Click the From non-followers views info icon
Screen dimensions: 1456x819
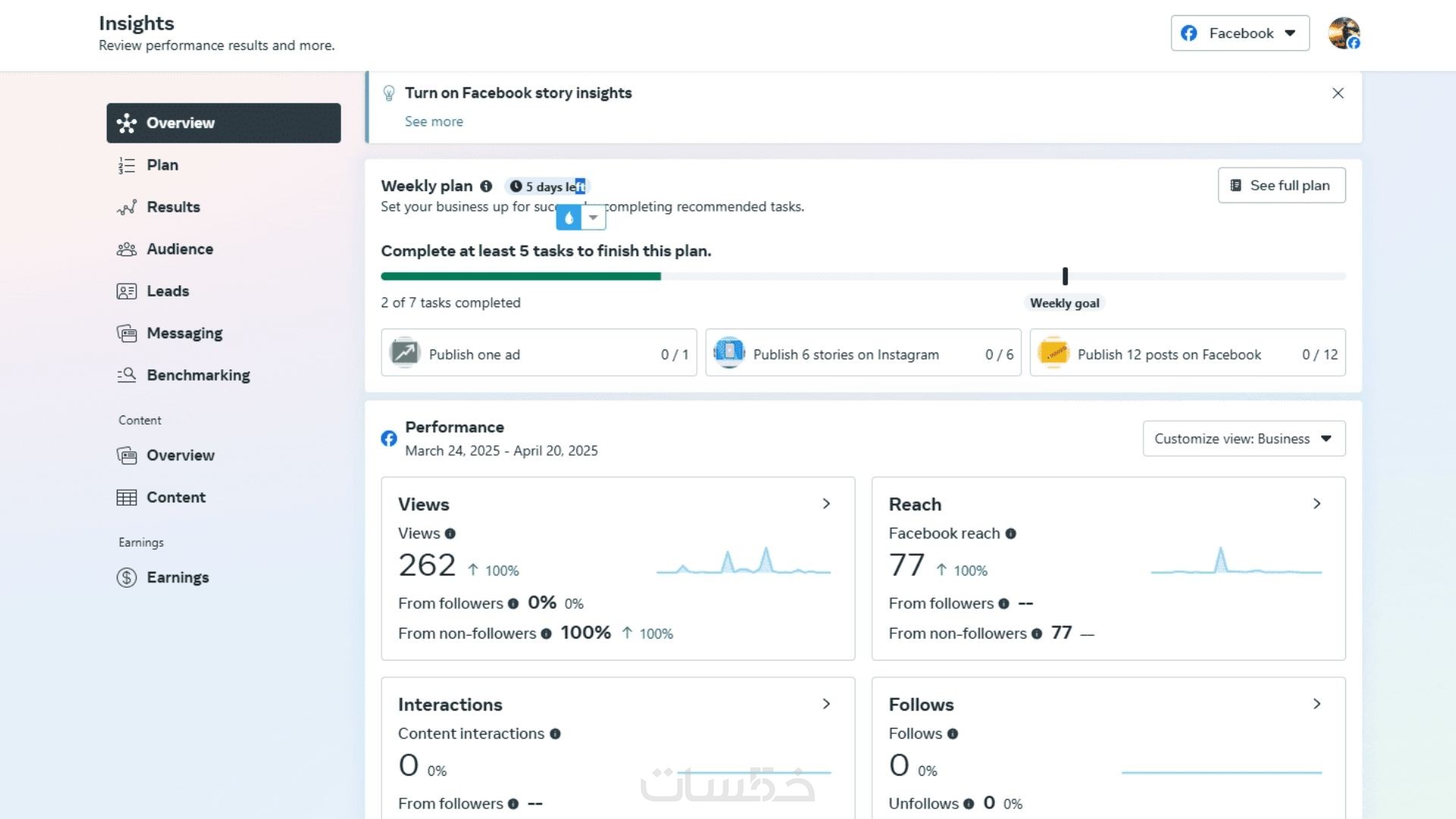point(546,634)
